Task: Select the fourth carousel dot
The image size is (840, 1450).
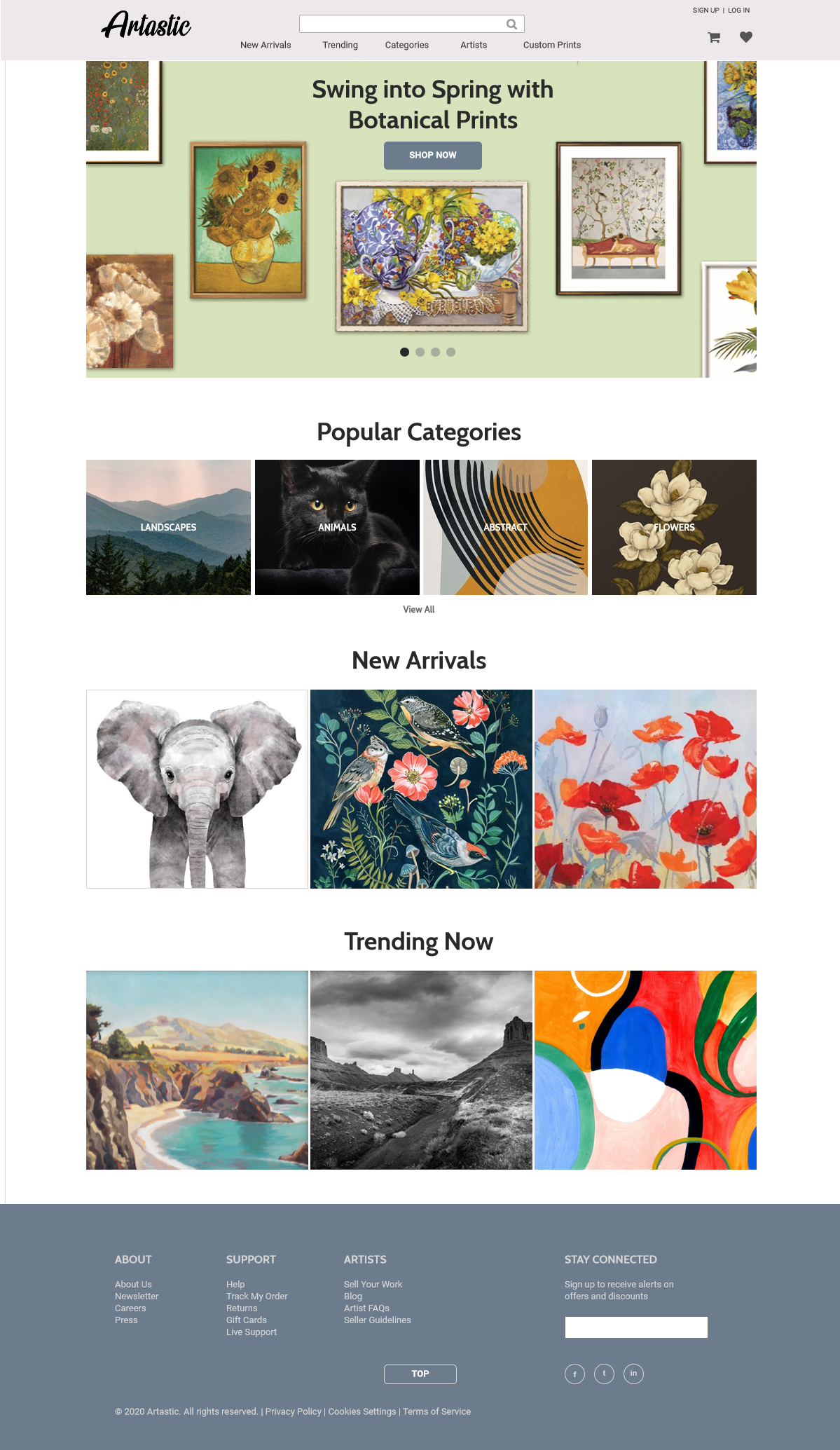Action: [450, 352]
